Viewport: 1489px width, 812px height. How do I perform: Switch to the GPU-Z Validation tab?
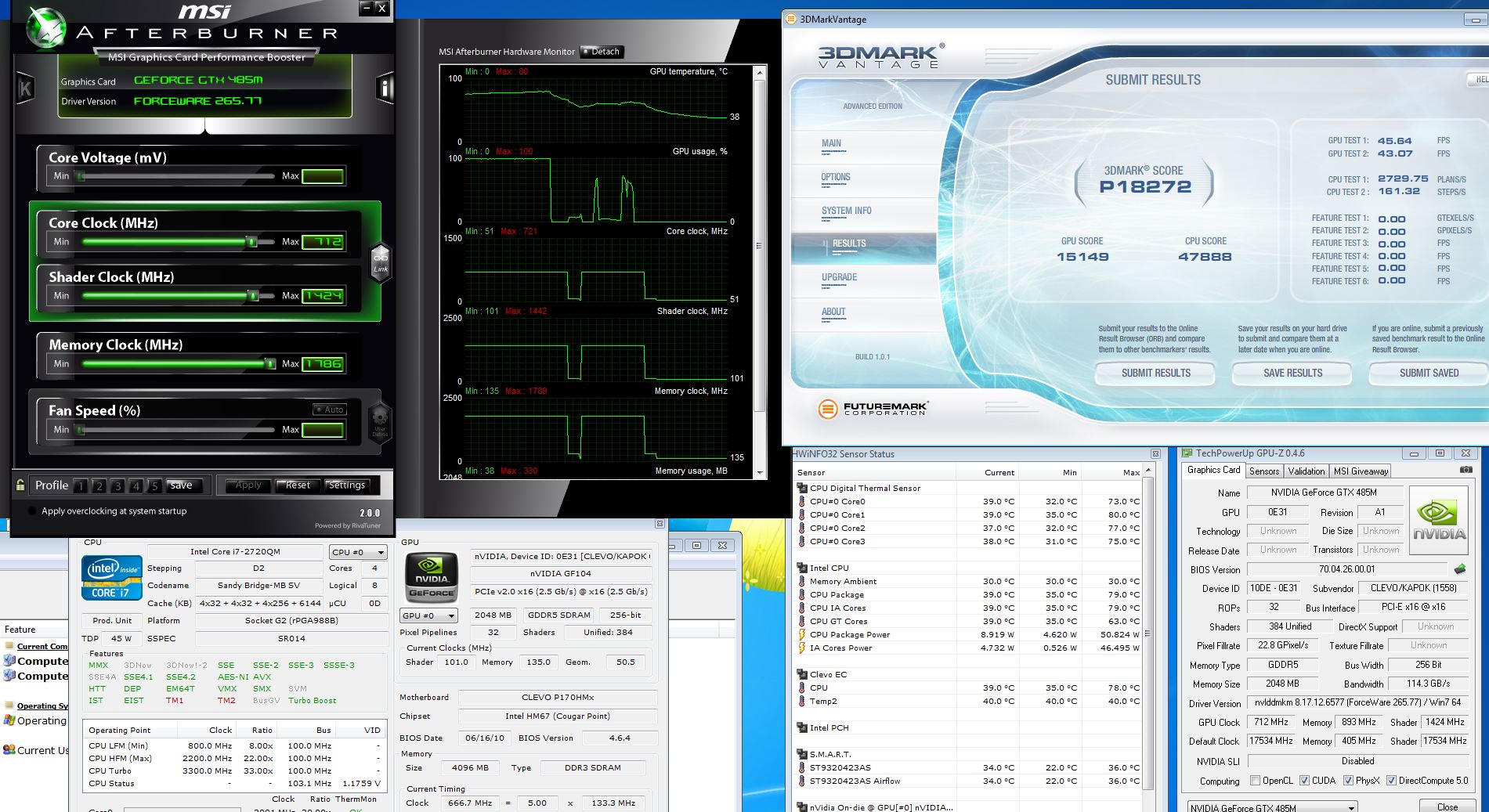coord(1306,471)
